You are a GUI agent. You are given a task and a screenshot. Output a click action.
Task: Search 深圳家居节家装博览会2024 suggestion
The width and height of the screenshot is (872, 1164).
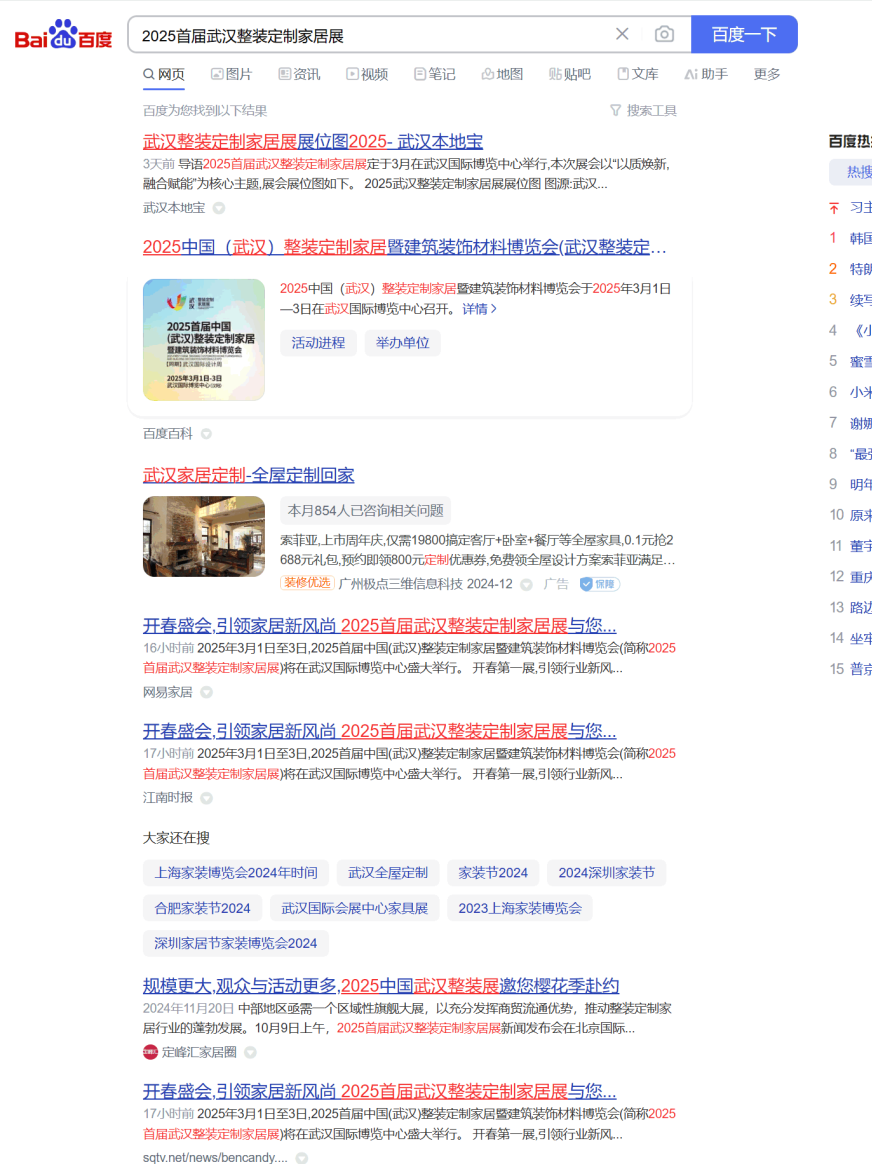point(235,944)
